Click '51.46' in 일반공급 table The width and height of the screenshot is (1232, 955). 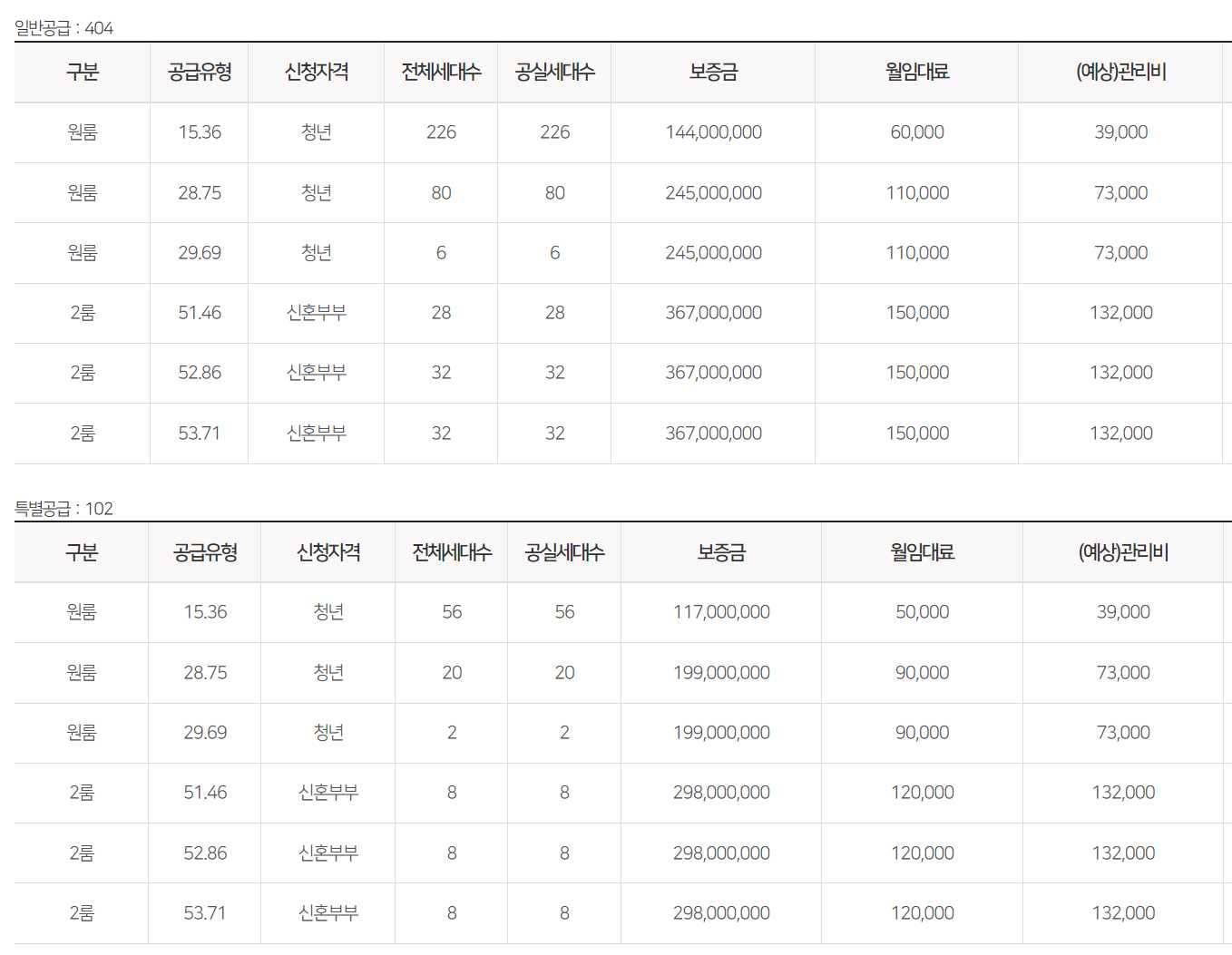pos(200,313)
